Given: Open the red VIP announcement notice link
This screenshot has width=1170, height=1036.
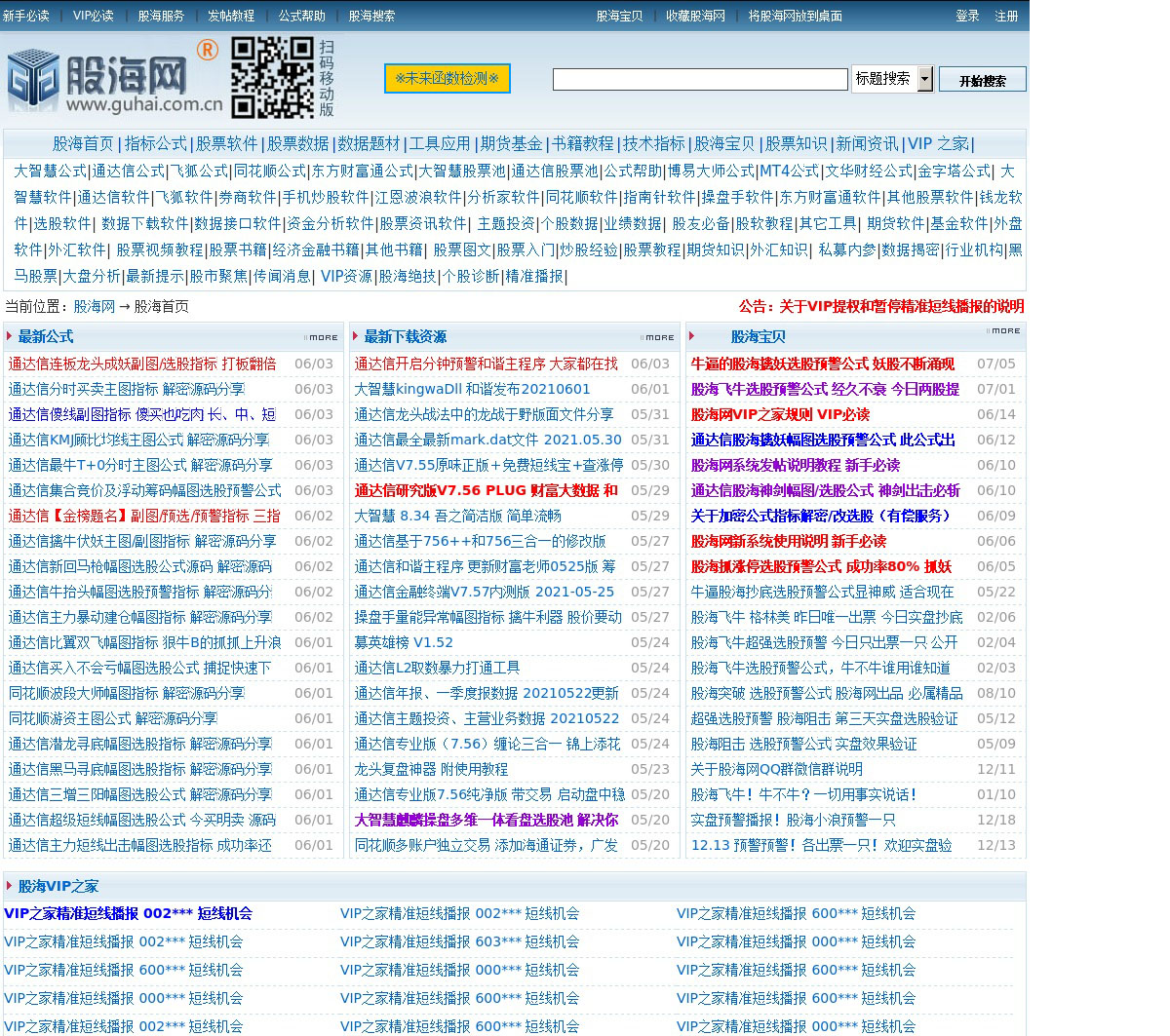Looking at the screenshot, I should (880, 306).
